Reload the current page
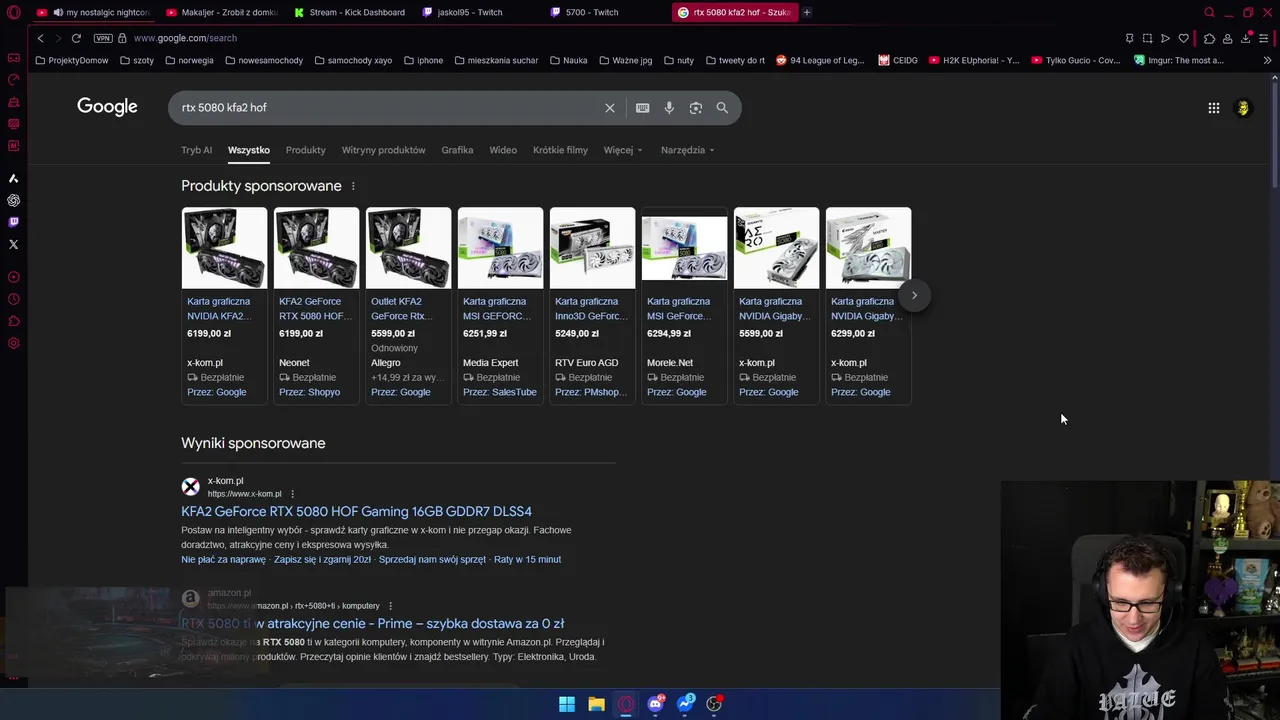1280x720 pixels. coord(76,38)
